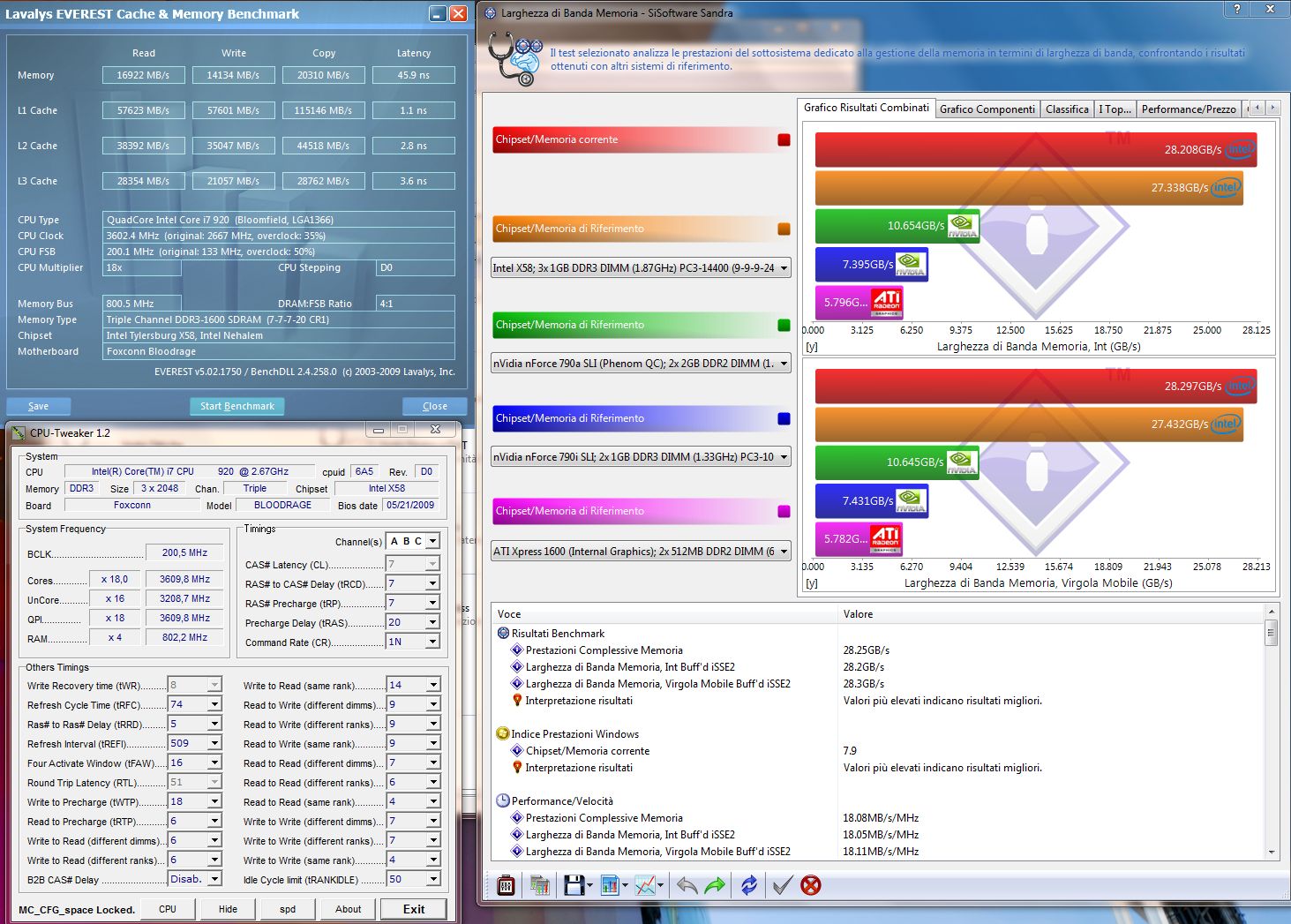The image size is (1291, 924).
Task: Click right arrow to reveal more Sandra tabs
Action: click(x=1272, y=108)
